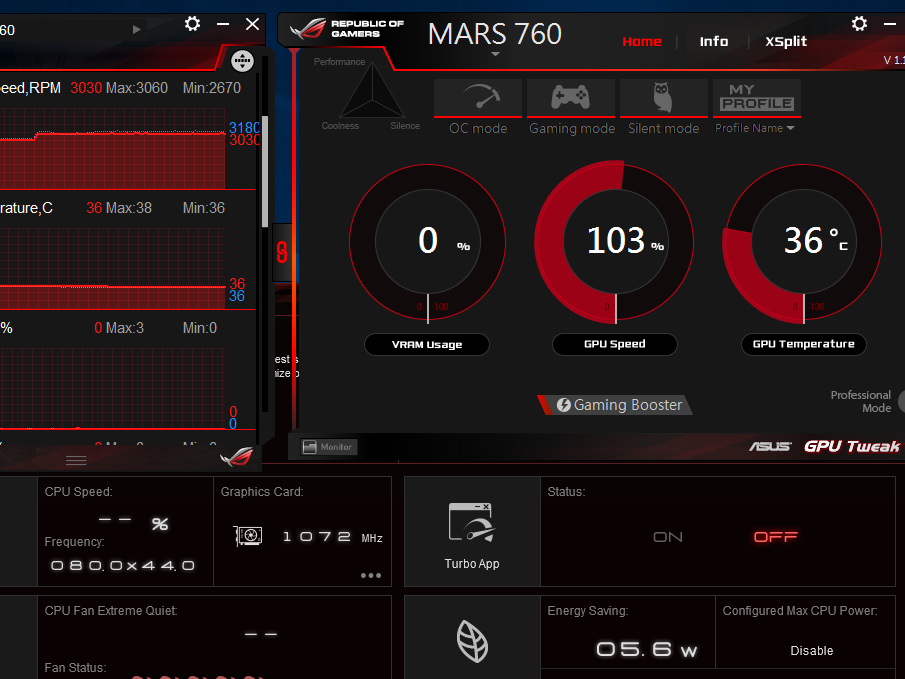This screenshot has height=679, width=905.
Task: Switch to the Home tab
Action: (642, 42)
